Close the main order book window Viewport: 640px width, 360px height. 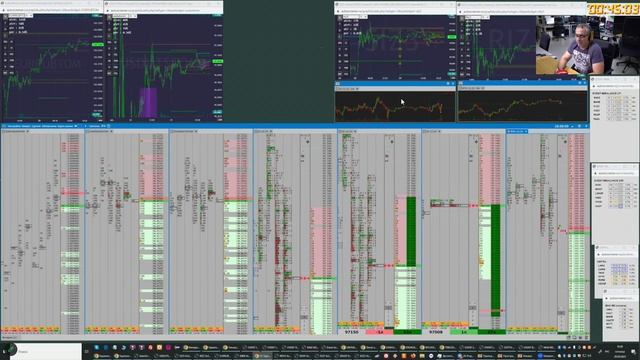tap(586, 126)
